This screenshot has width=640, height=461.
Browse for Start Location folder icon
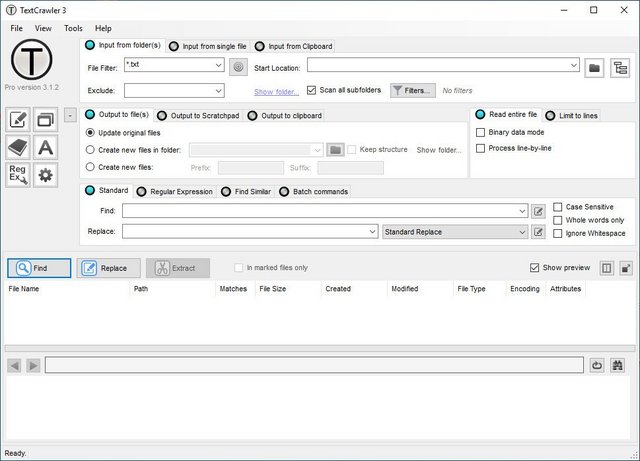click(x=594, y=68)
